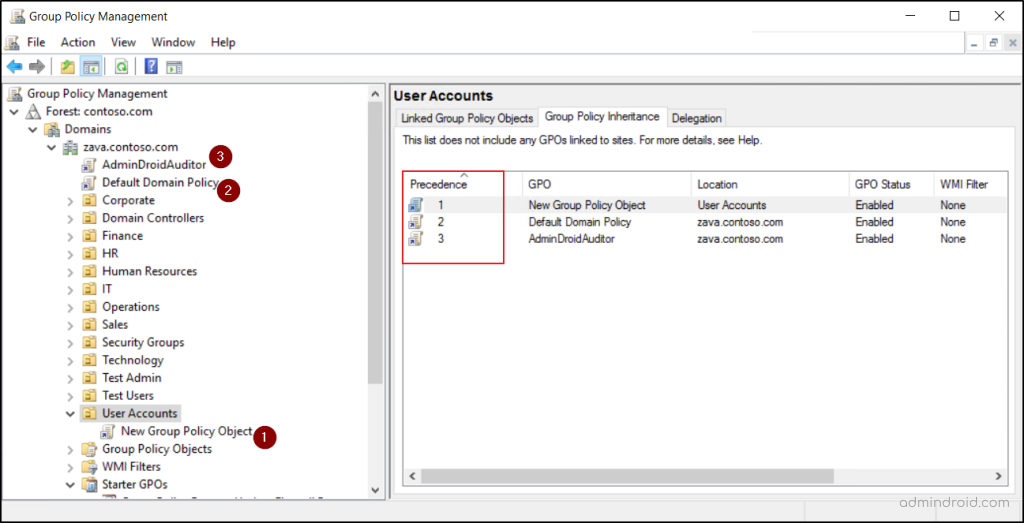Click the tree pane scroll down arrow
This screenshot has width=1024, height=523.
point(375,490)
